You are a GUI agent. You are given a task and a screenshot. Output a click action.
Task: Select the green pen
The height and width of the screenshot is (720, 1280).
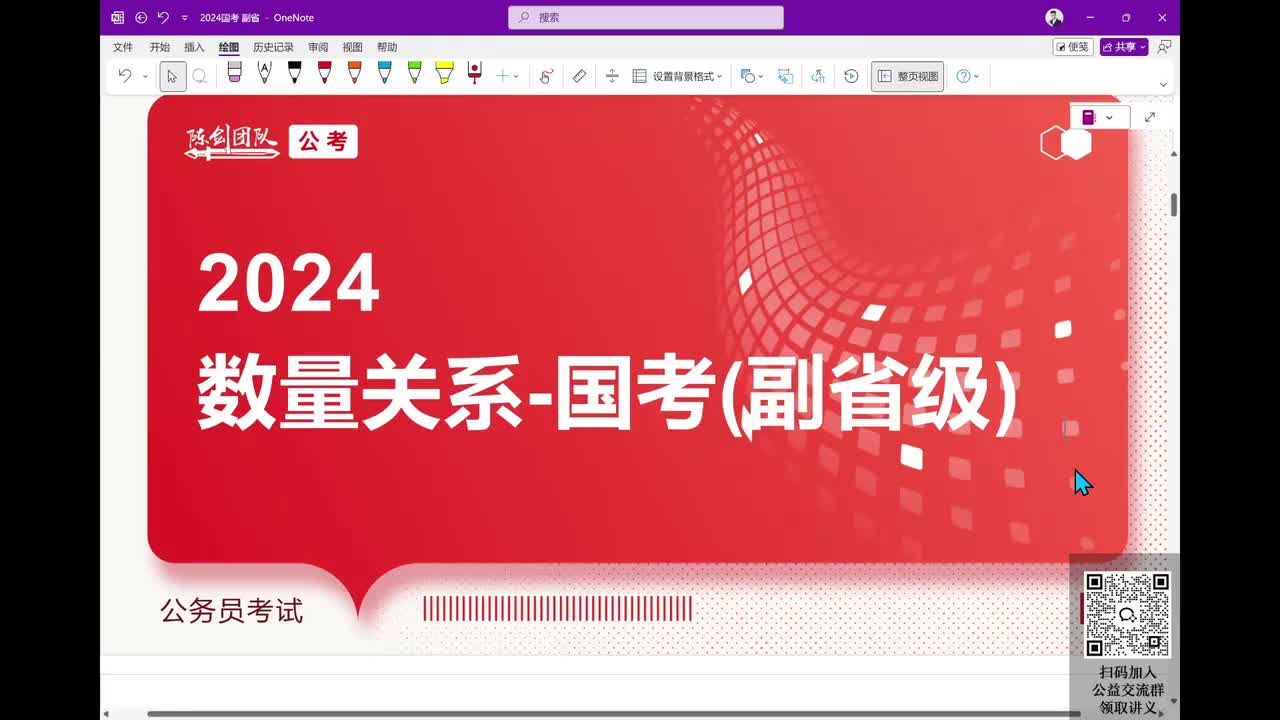tap(414, 73)
